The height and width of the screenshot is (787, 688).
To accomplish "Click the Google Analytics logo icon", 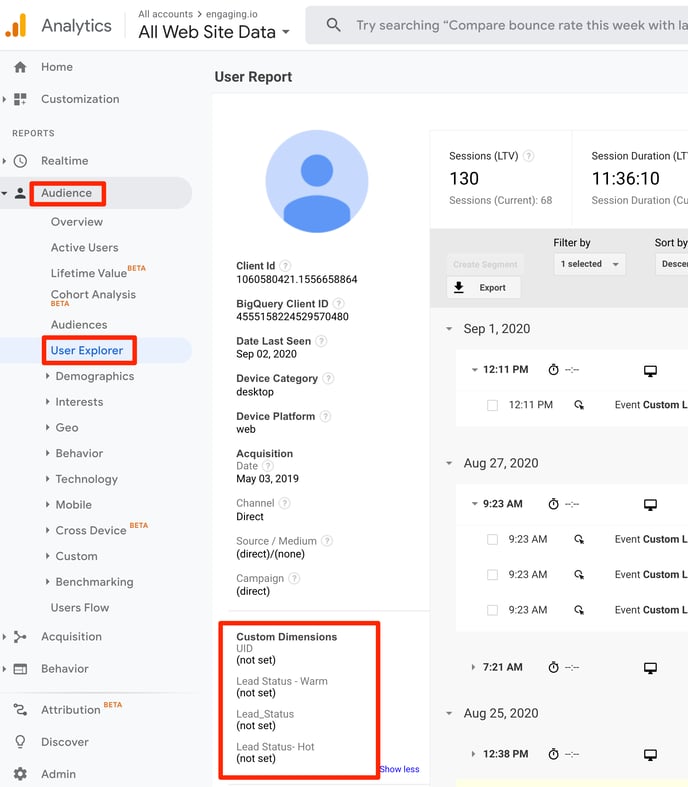I will [x=16, y=25].
